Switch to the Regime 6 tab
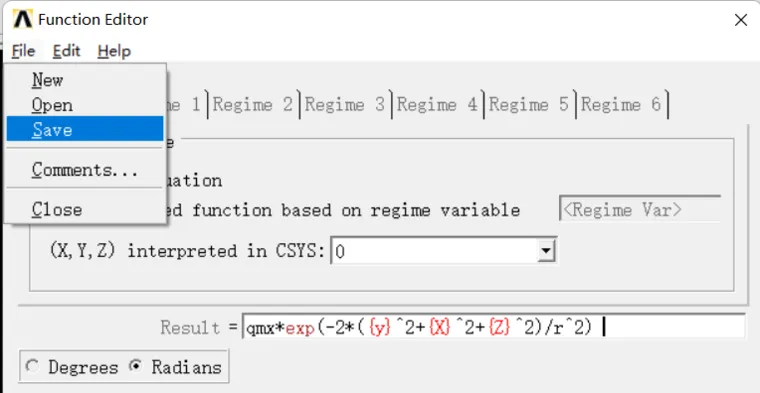 pos(622,104)
